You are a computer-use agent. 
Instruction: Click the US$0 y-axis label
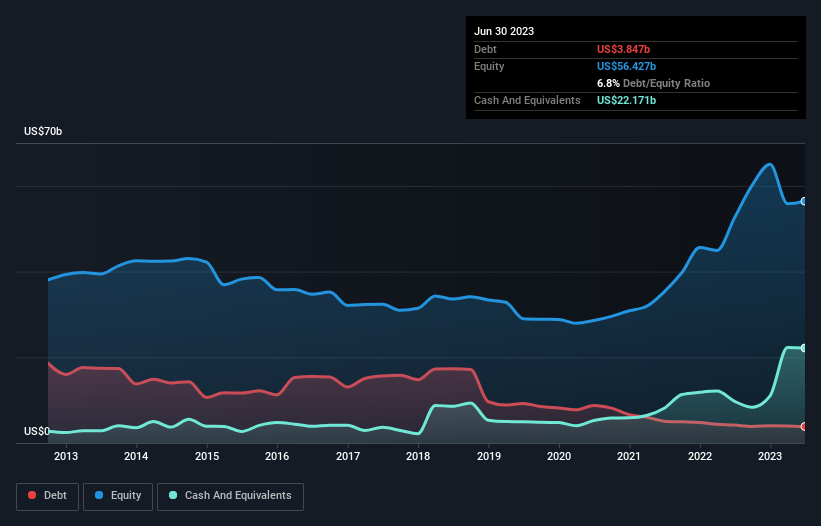click(x=37, y=431)
